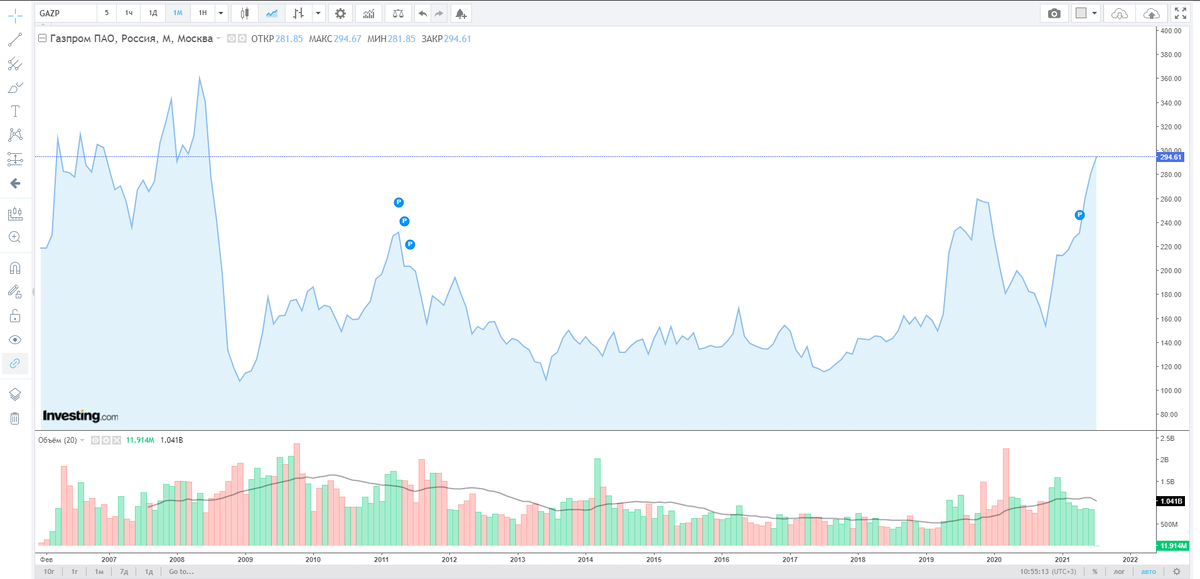
Task: Toggle logarithmic scale лог
Action: [1120, 571]
